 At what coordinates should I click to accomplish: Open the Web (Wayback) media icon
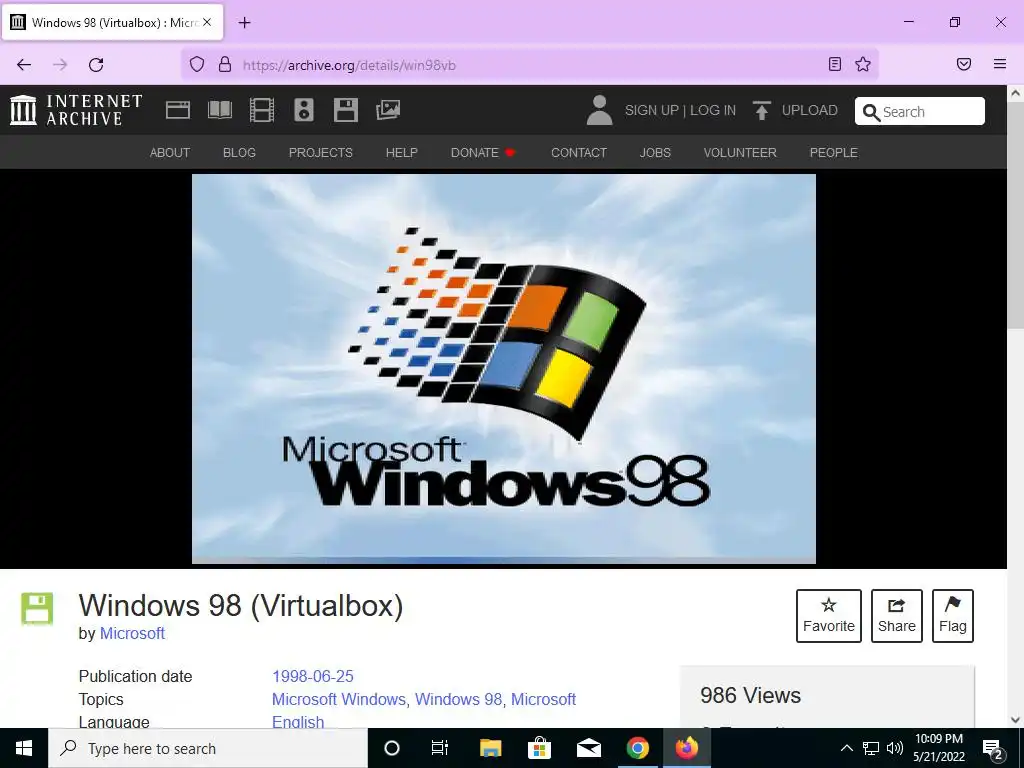[x=178, y=110]
